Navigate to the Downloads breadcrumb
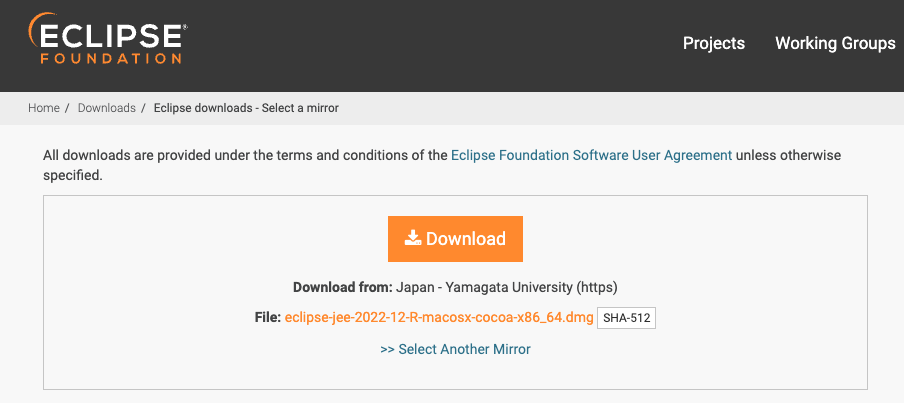Screen dimensions: 904x403 tap(106, 108)
